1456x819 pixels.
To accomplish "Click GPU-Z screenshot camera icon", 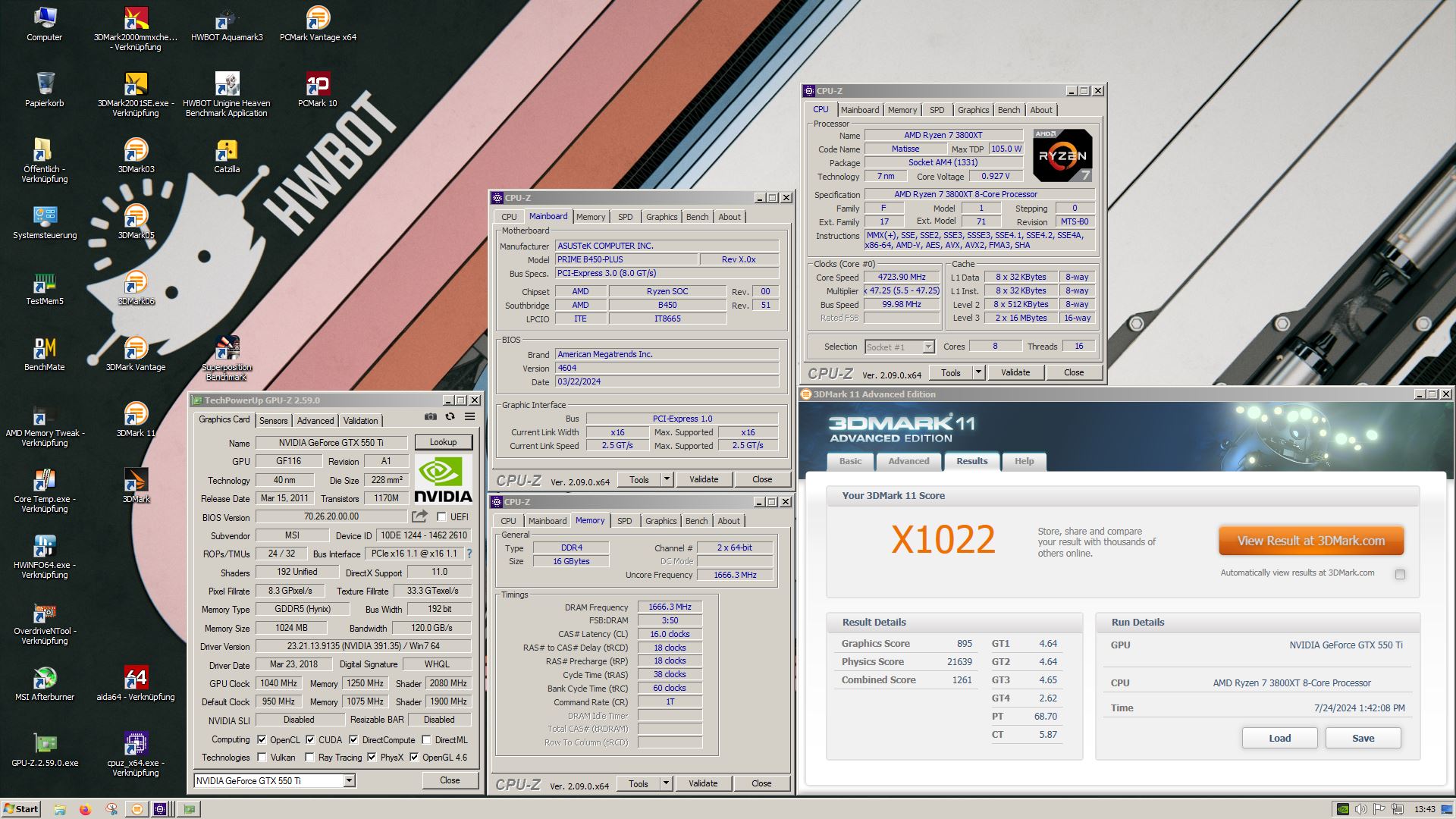I will coord(430,416).
